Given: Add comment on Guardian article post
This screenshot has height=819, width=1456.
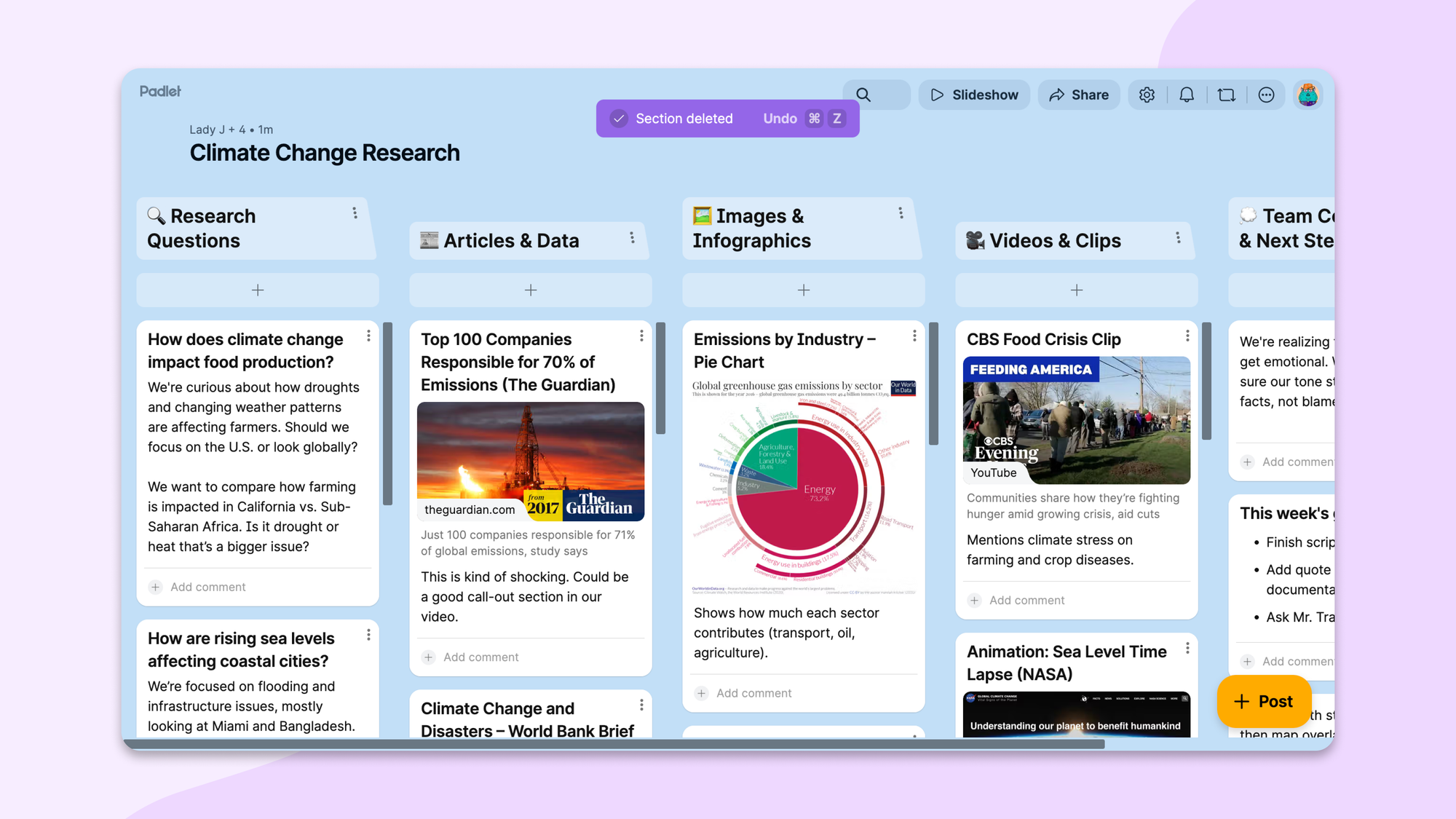Looking at the screenshot, I should (x=480, y=657).
